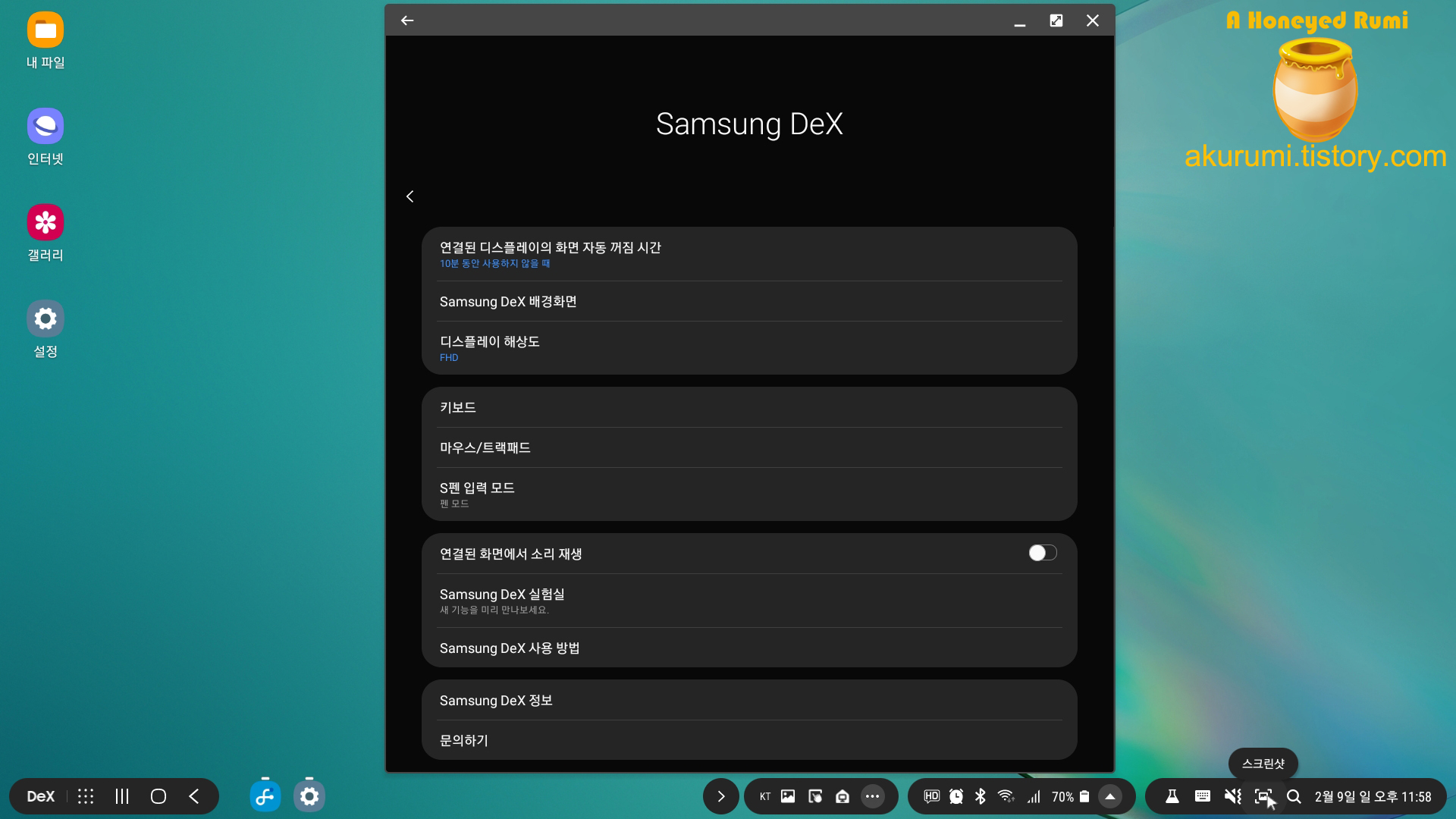The height and width of the screenshot is (819, 1456).
Task: Open the DeX Labs flask icon
Action: click(x=1172, y=796)
